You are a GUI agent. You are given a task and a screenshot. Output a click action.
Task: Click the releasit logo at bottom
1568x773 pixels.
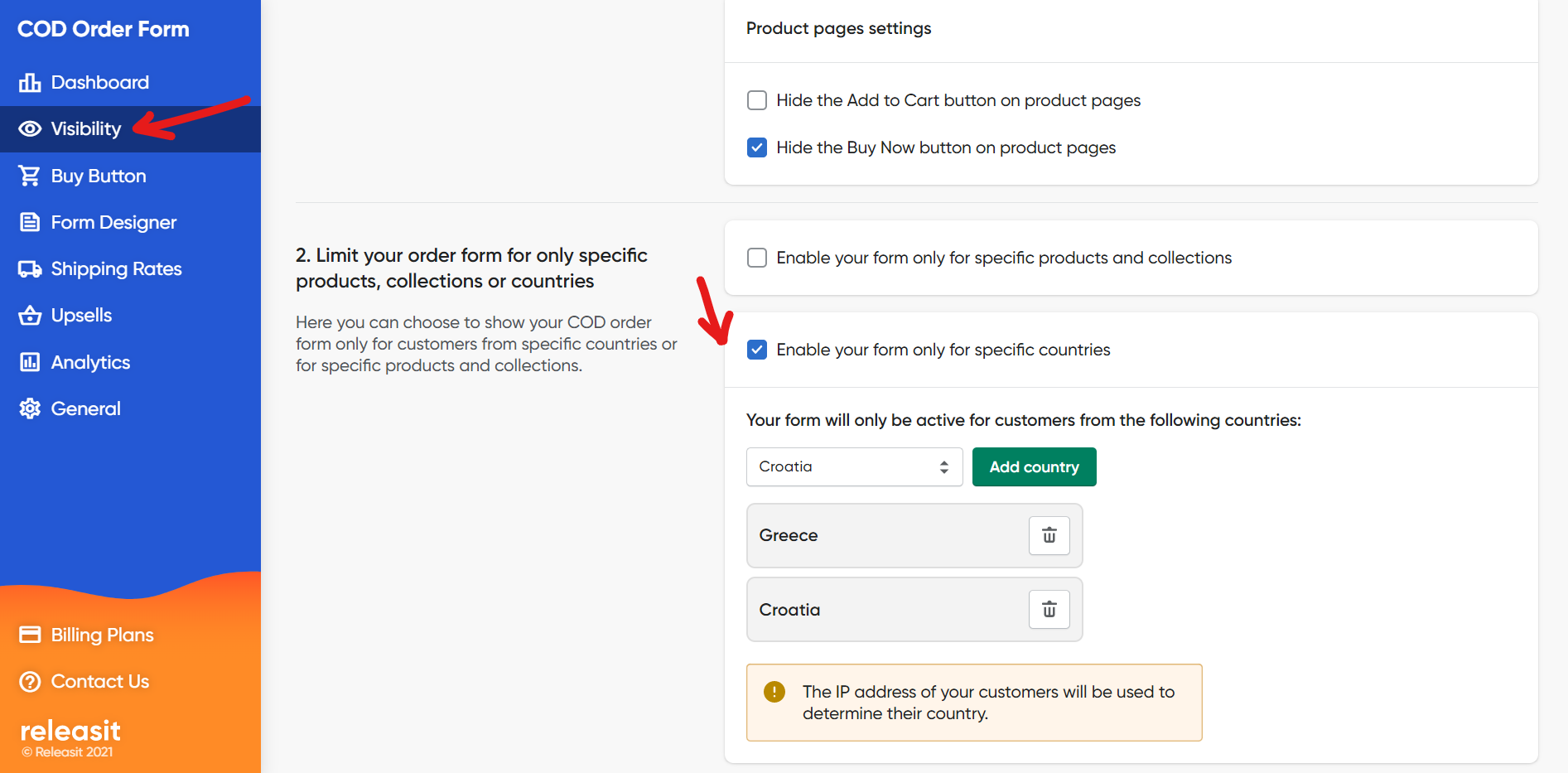[70, 731]
